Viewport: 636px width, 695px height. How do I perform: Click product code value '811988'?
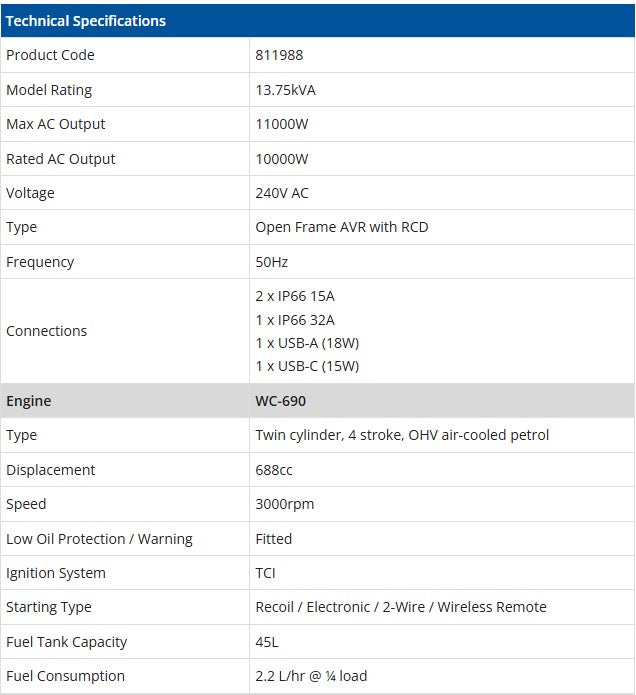pyautogui.click(x=279, y=55)
